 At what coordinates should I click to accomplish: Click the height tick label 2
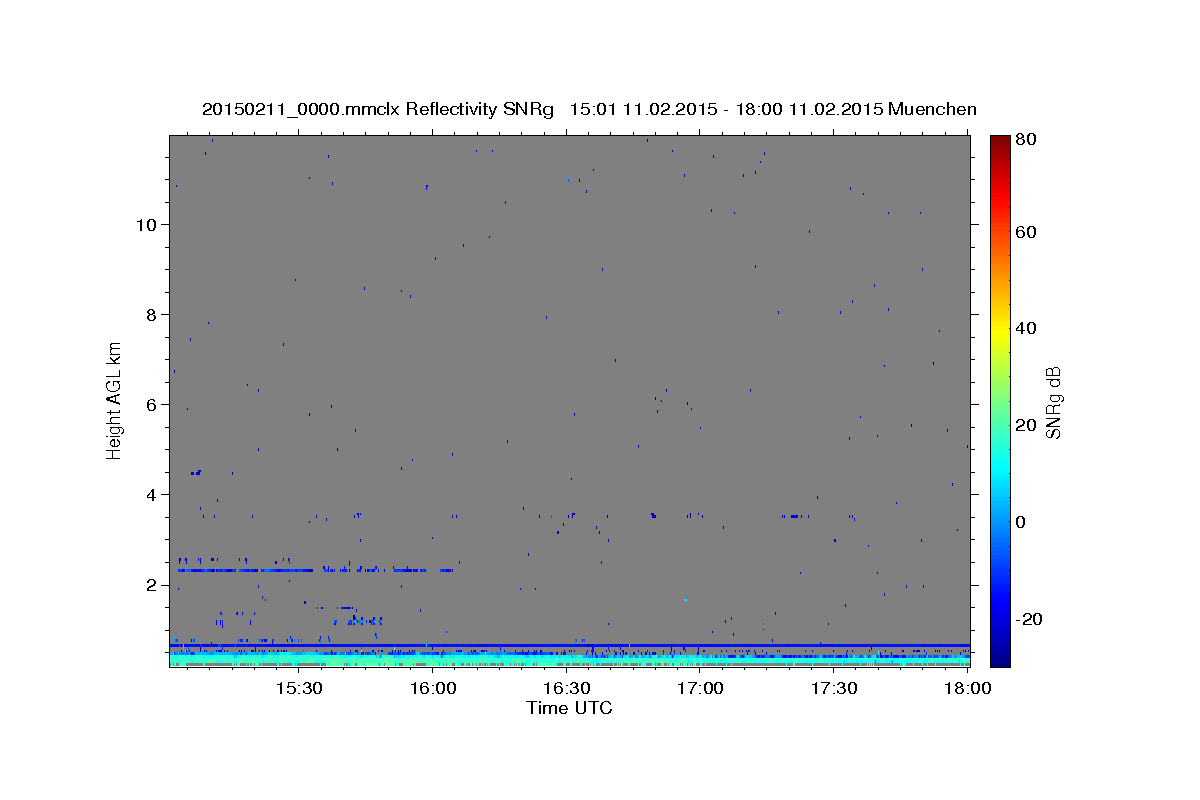[x=152, y=584]
